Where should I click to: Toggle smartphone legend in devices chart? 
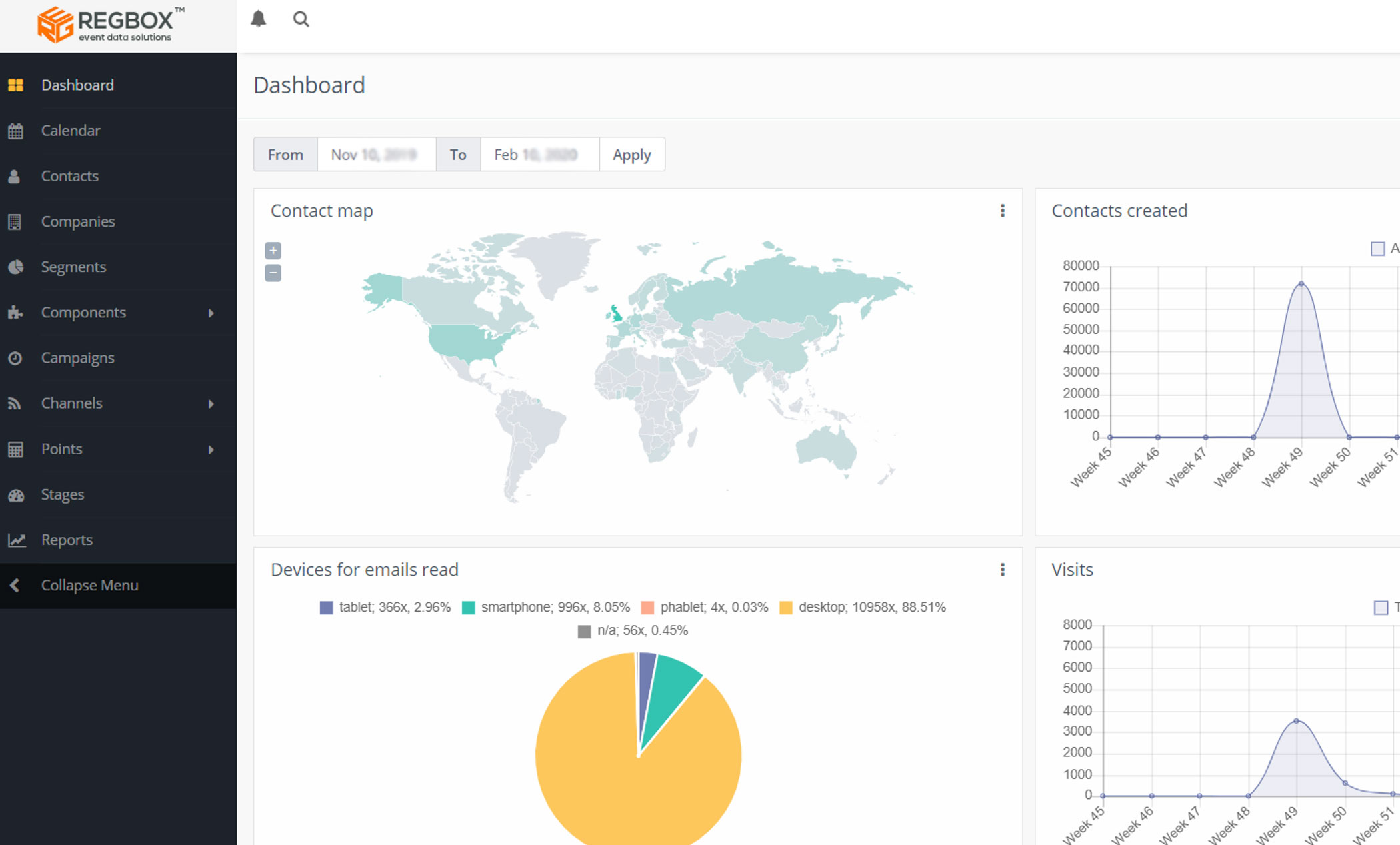(545, 607)
